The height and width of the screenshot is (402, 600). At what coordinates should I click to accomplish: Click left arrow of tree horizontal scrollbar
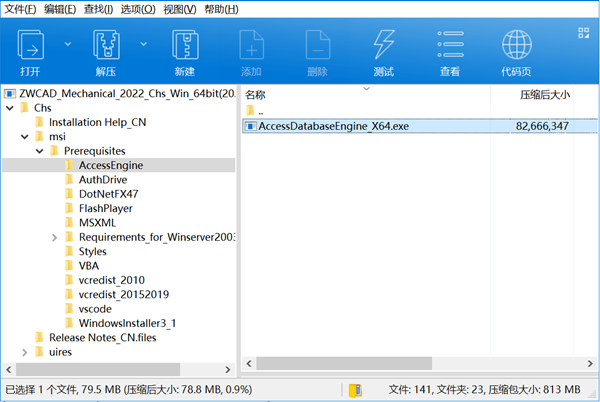click(9, 369)
